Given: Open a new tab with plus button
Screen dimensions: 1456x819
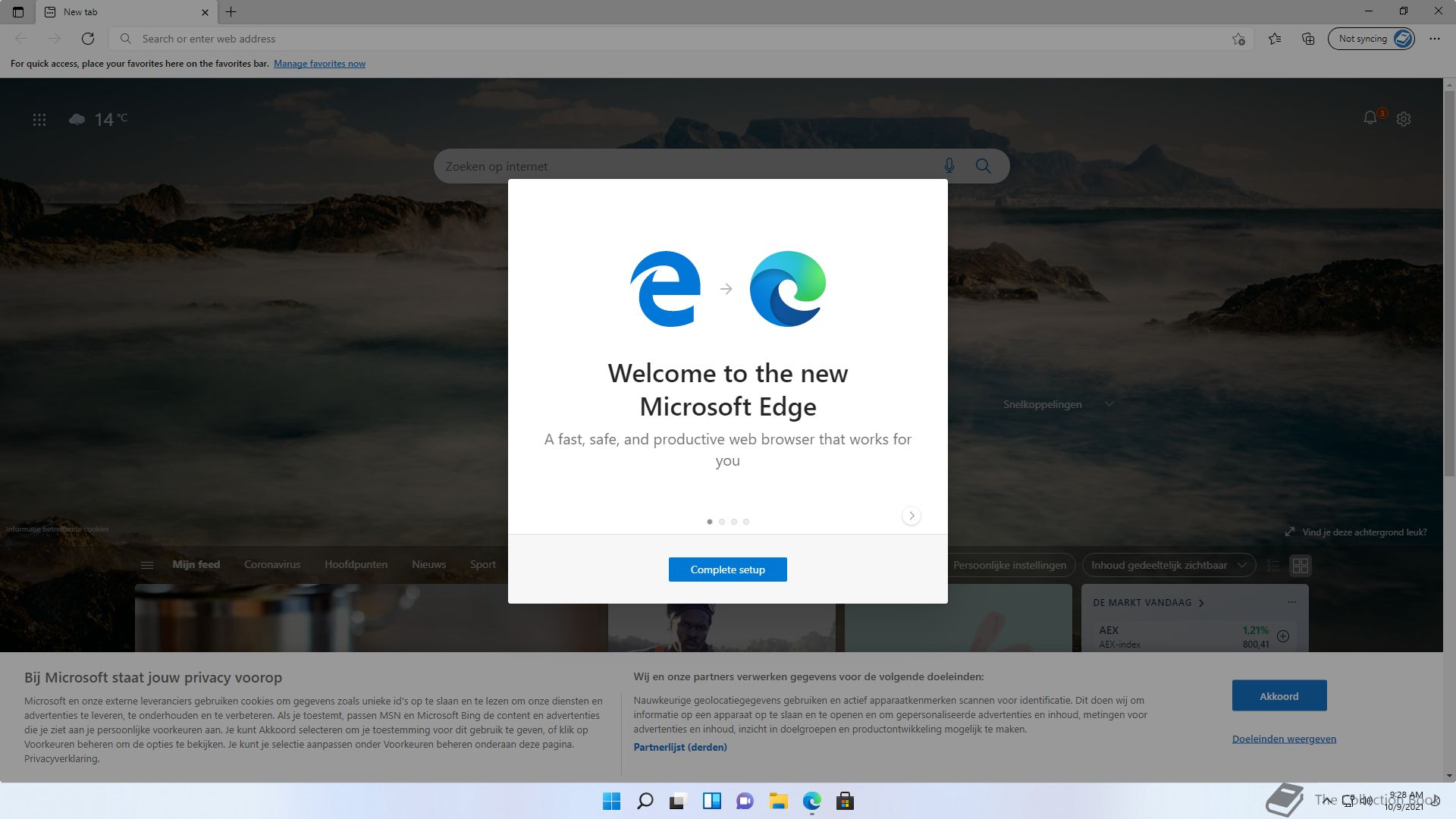Looking at the screenshot, I should tap(231, 12).
